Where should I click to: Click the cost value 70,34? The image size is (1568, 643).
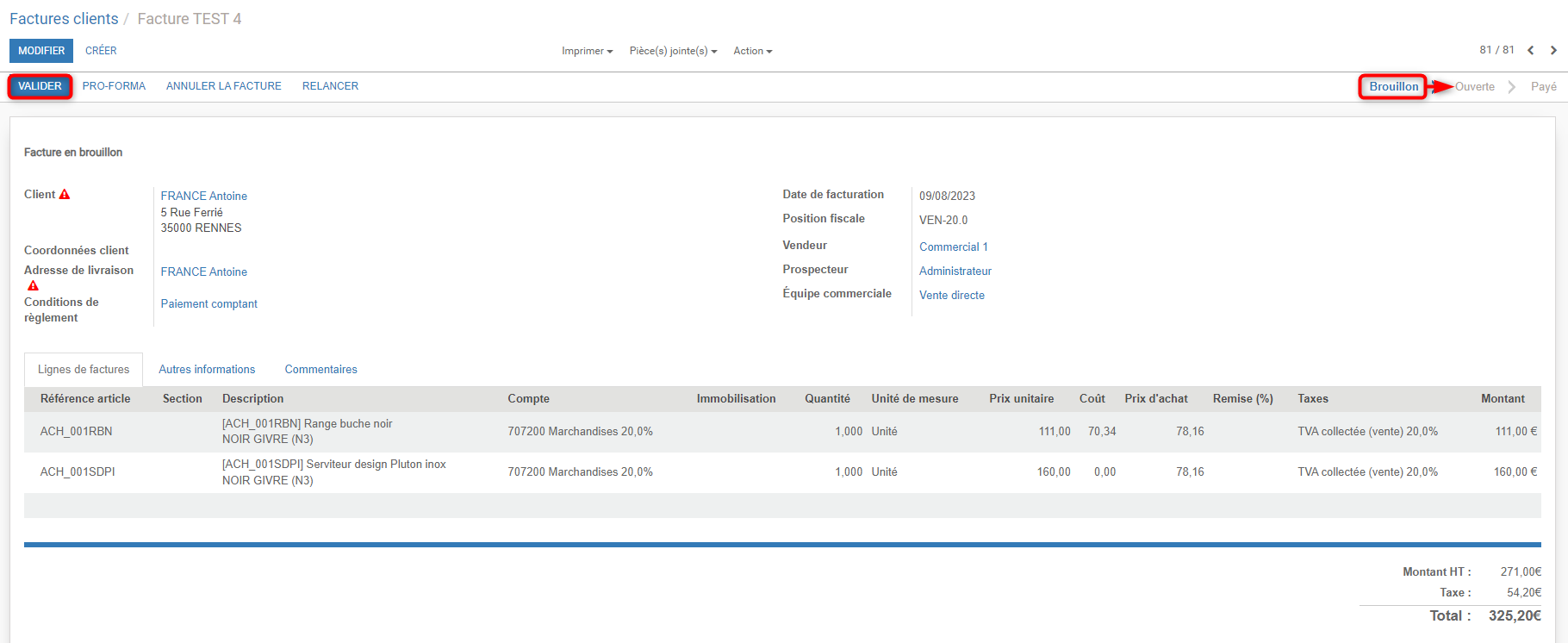1102,432
